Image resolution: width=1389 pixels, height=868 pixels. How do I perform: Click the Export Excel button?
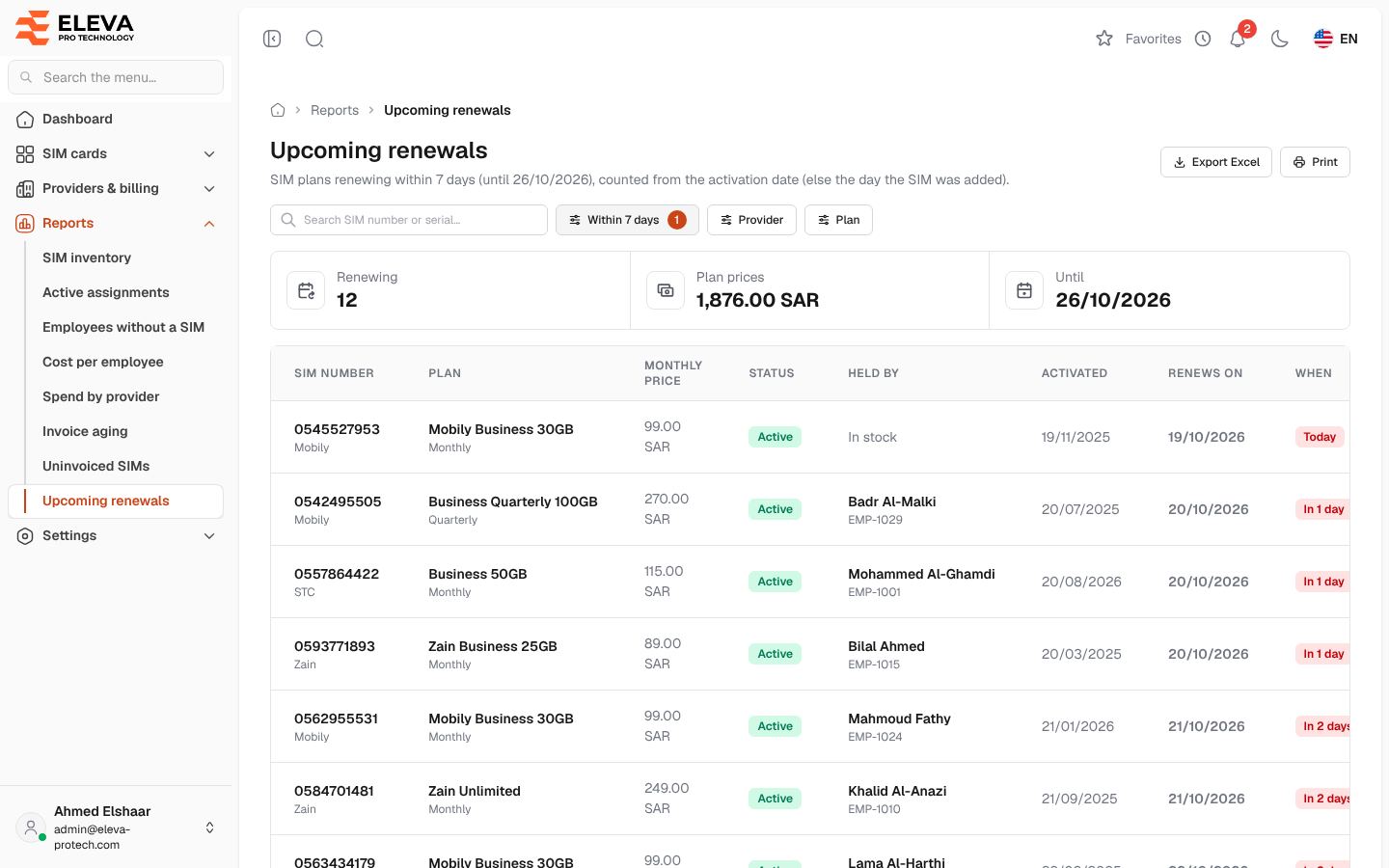[1216, 162]
